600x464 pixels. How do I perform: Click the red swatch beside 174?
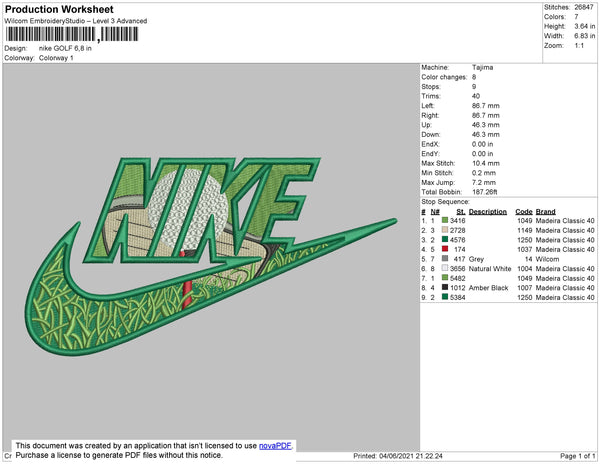point(445,249)
